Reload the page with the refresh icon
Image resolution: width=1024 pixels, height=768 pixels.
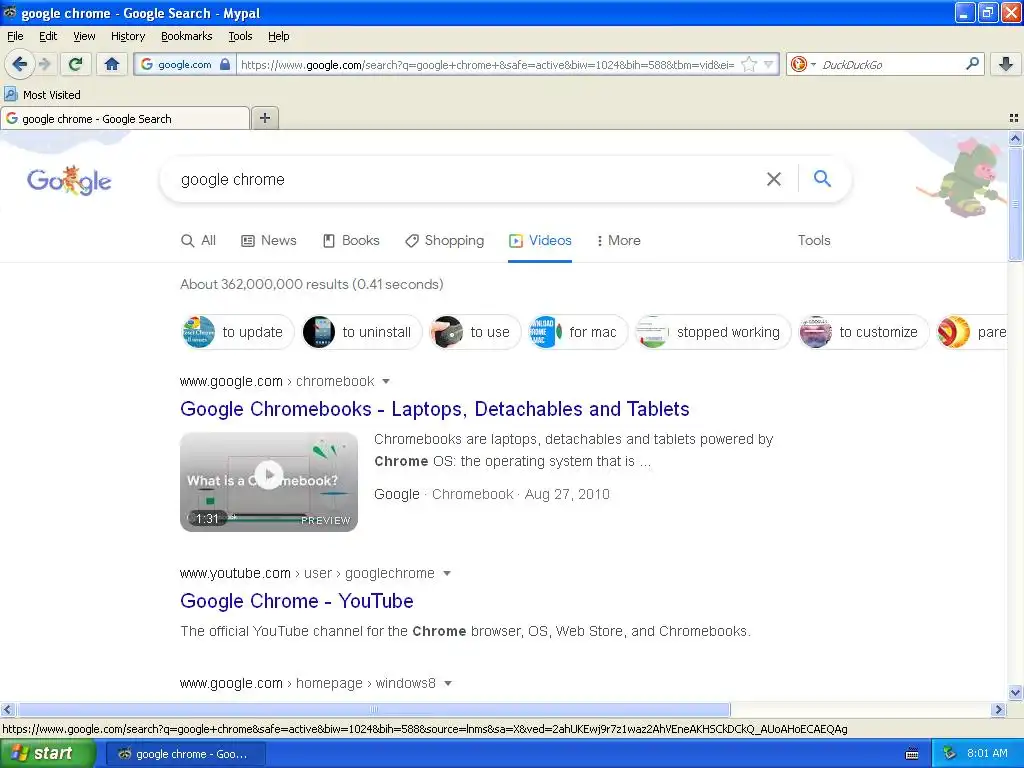pos(76,64)
